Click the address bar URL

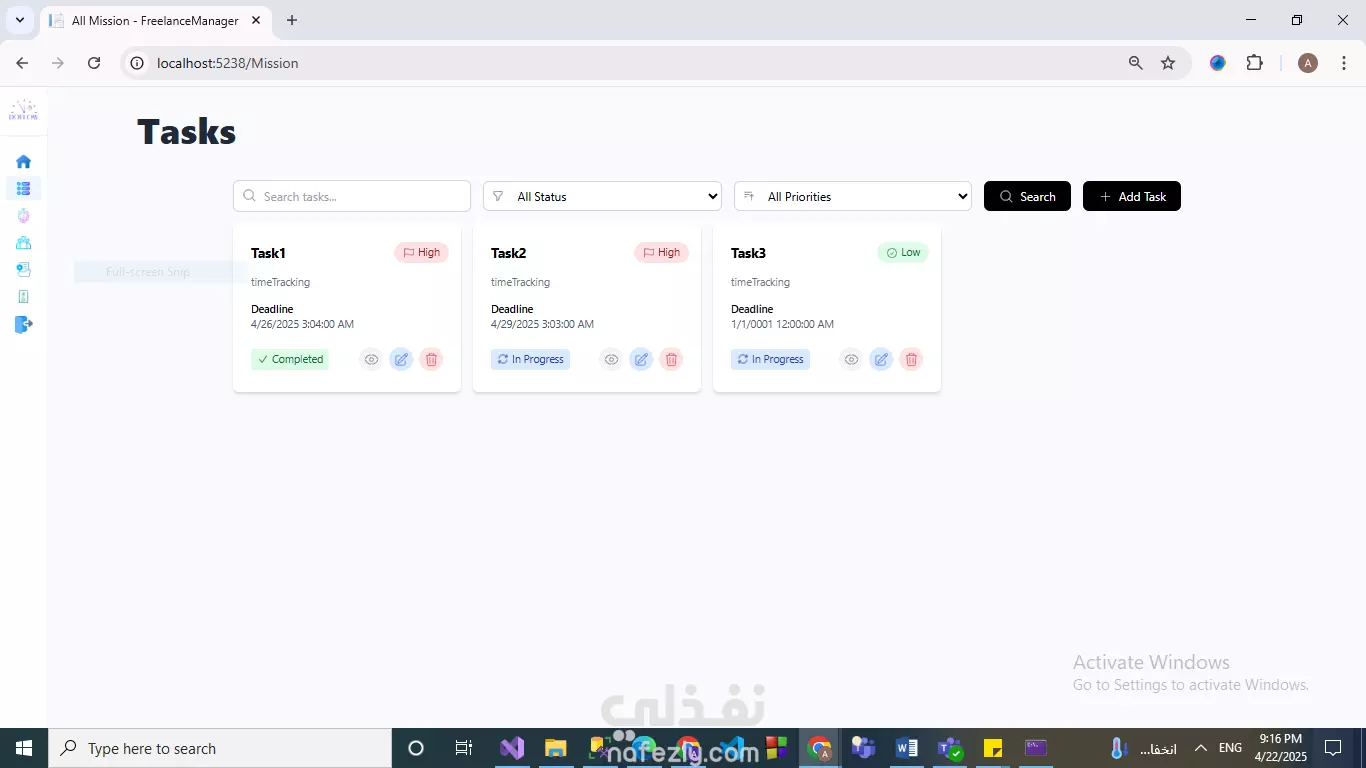click(228, 63)
